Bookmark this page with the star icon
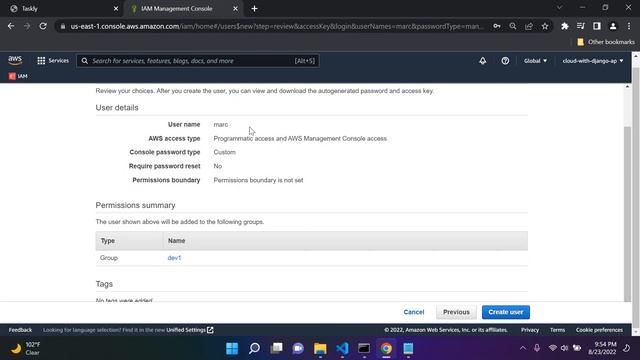Viewport: 640px width, 360px height. (545, 26)
